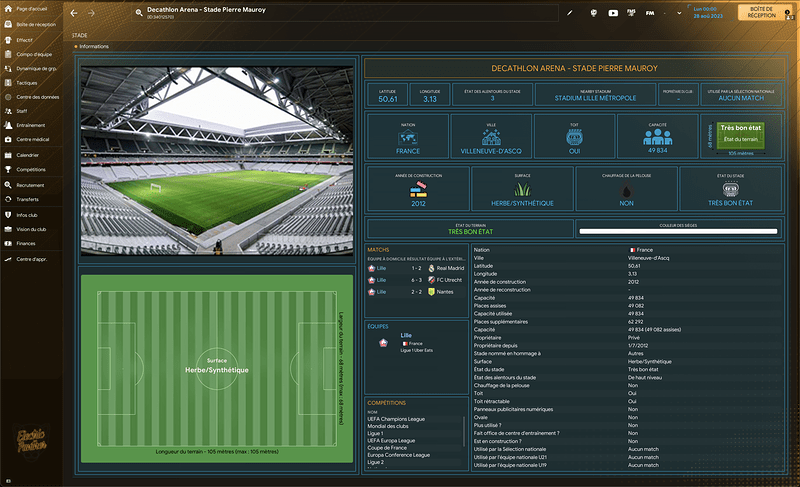Click the pitch surface diagram
The height and width of the screenshot is (487, 800).
(217, 369)
